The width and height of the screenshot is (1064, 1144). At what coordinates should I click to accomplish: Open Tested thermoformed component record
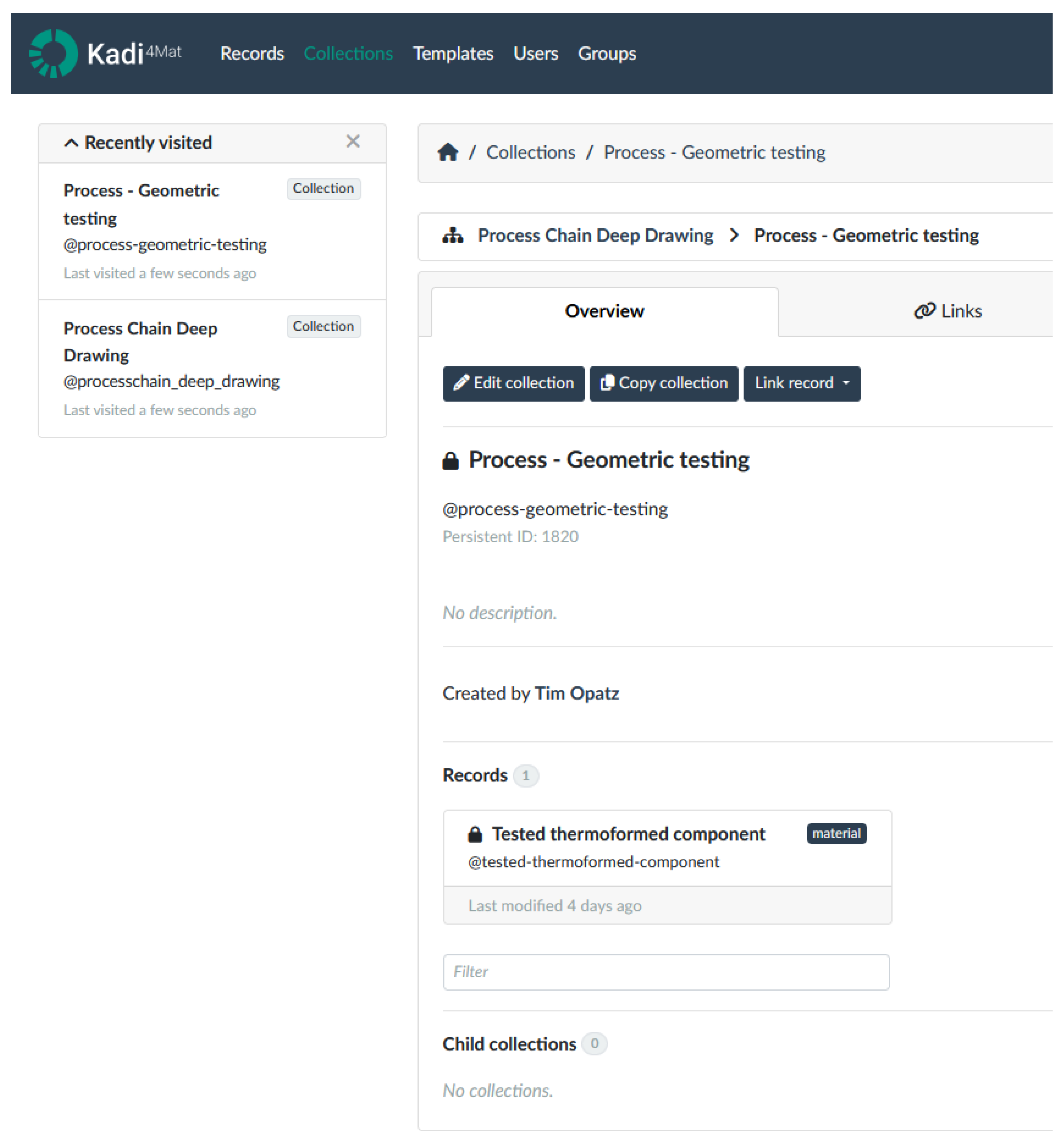coord(628,834)
